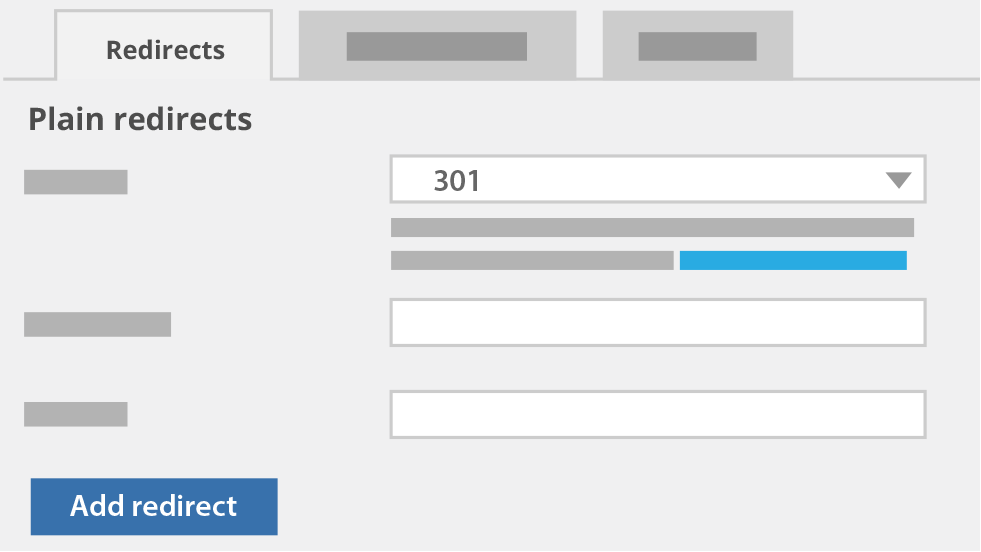Click the grey triangle arrow of the dropdown

pos(898,181)
